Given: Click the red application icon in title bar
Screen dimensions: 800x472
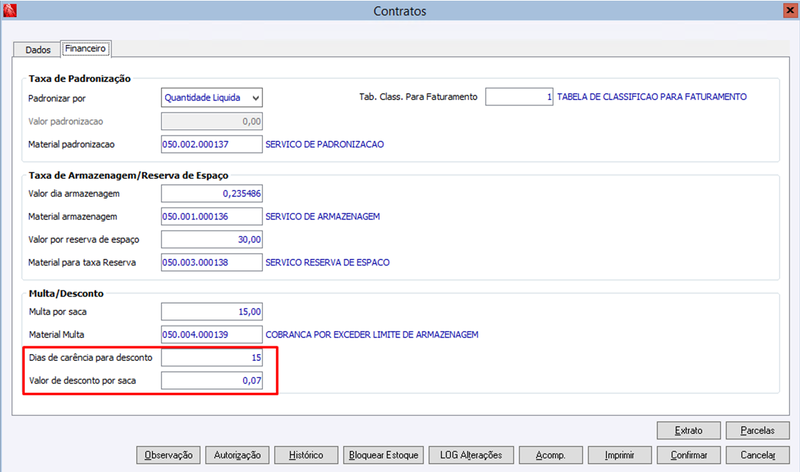Looking at the screenshot, I should tap(10, 10).
